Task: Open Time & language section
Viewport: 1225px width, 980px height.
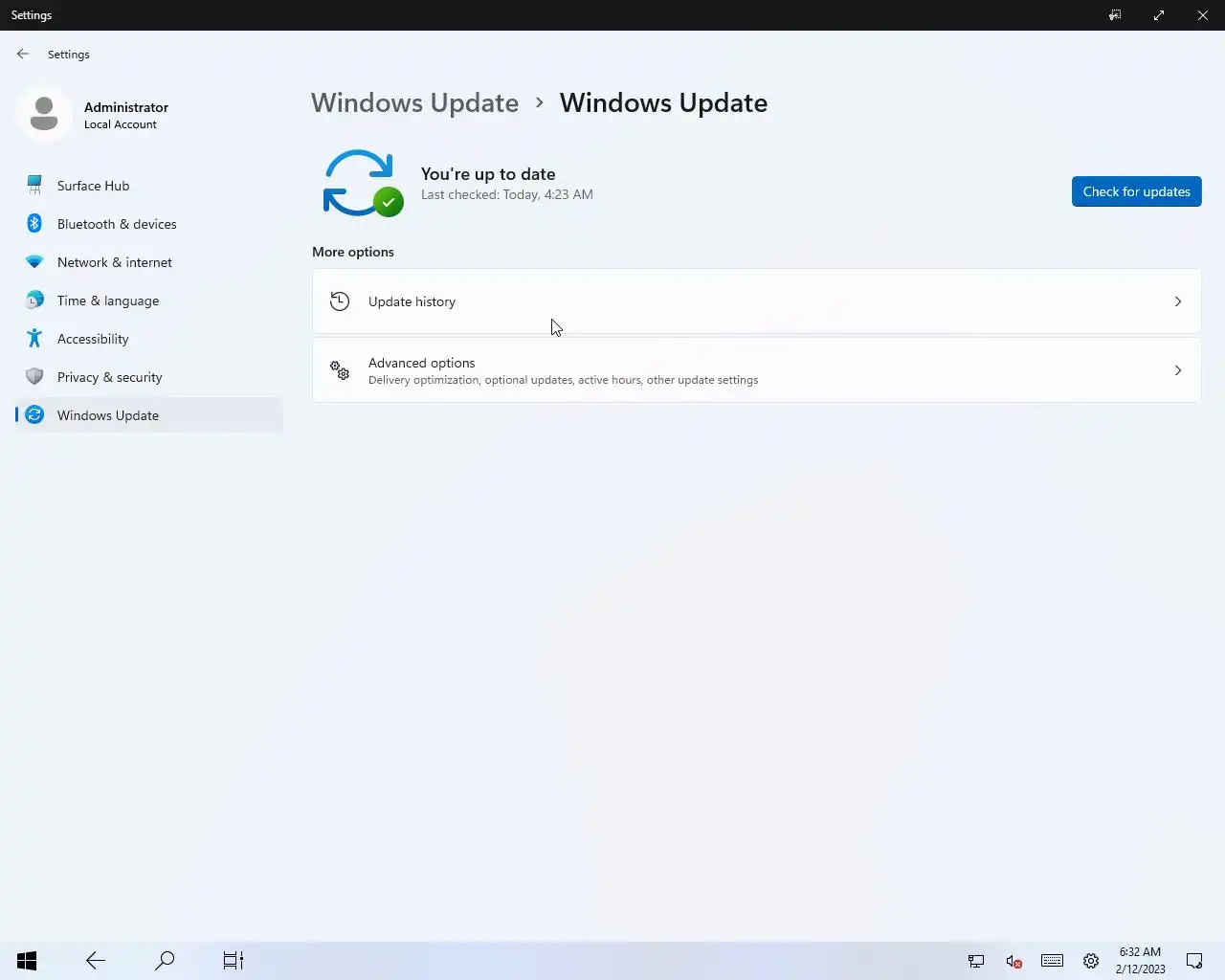Action: point(149,301)
